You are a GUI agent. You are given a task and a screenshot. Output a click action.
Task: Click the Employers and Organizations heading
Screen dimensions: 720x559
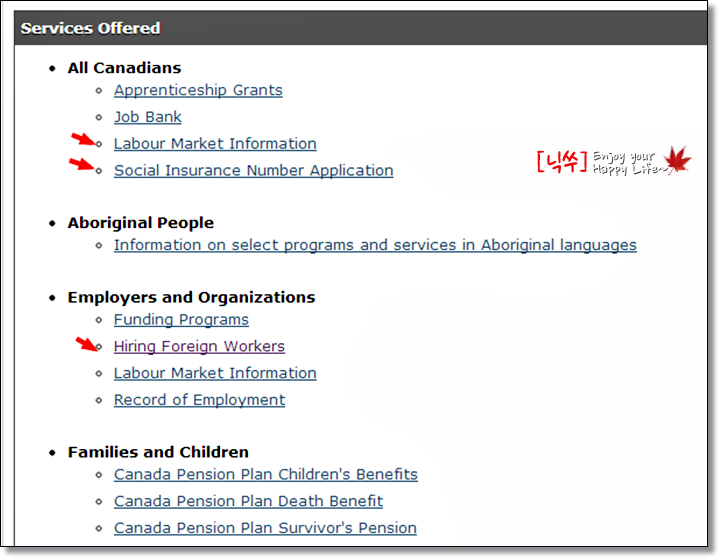(191, 297)
